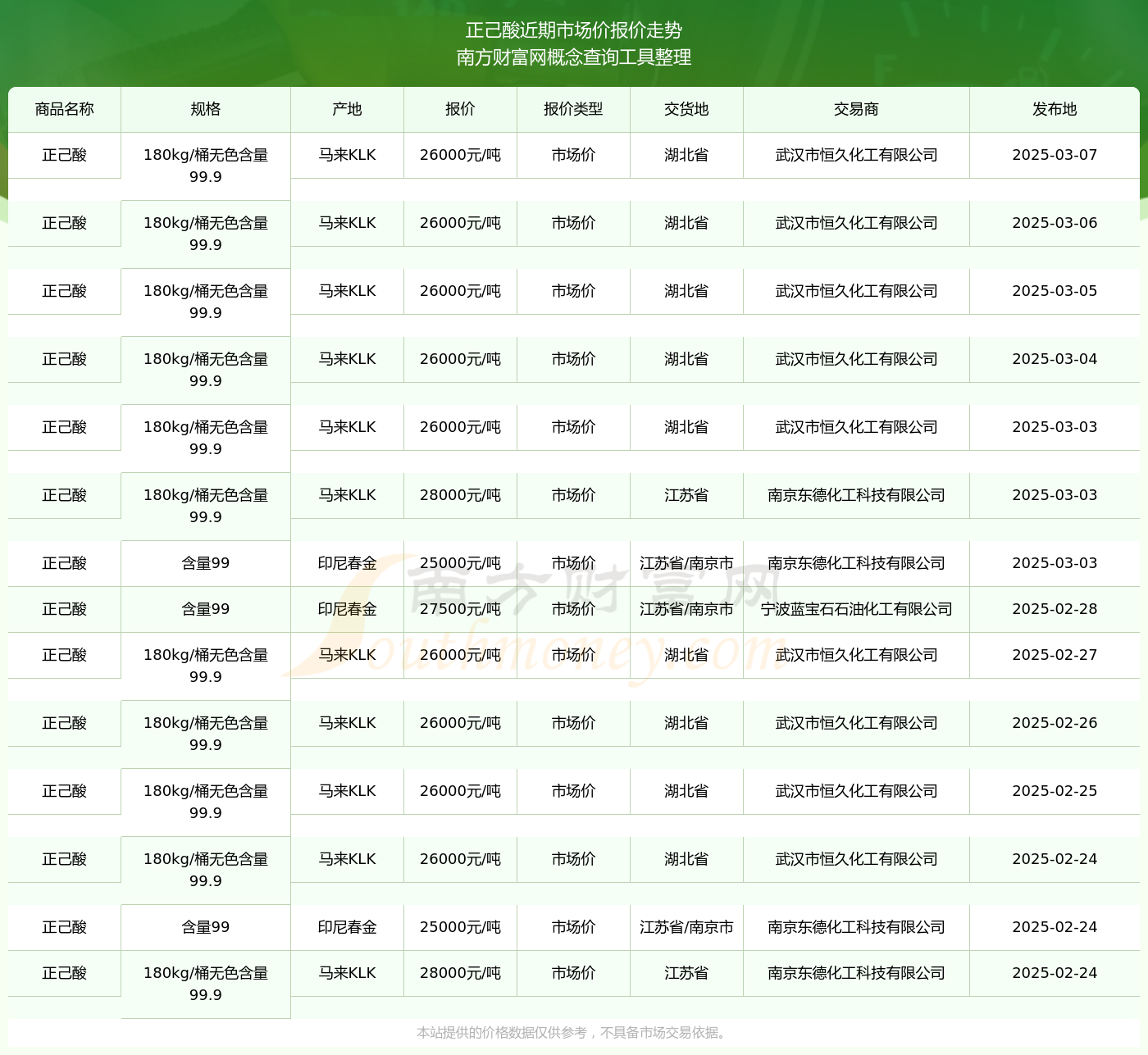The width and height of the screenshot is (1148, 1055).
Task: Click 武汉市恒久化工有限公司 in the 2025-02-24 row
Action: pos(857,859)
